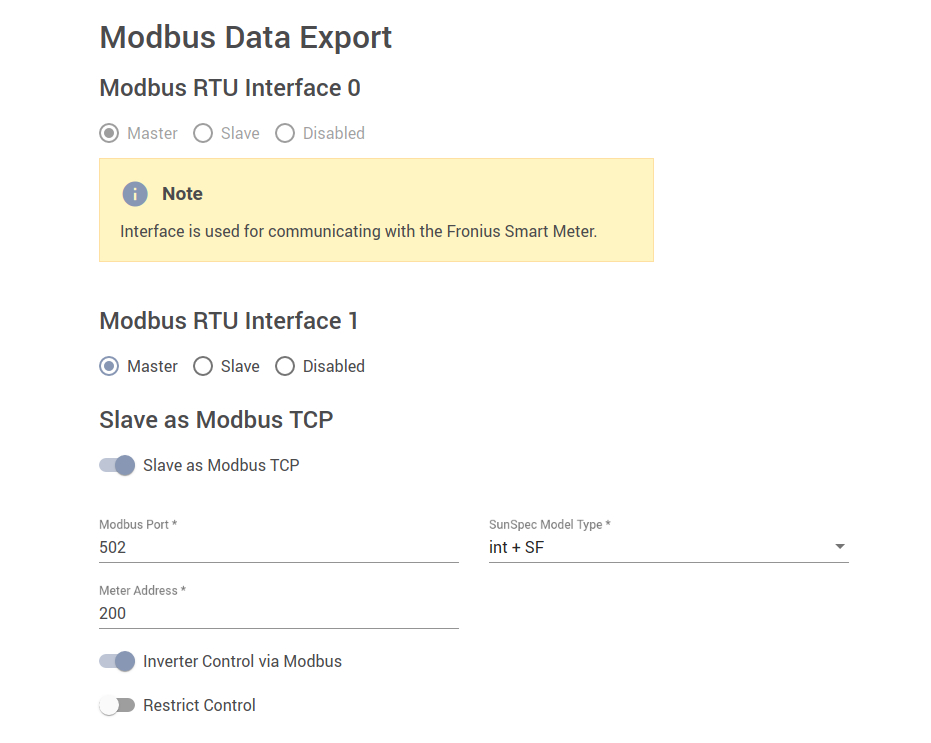This screenshot has height=743, width=931.
Task: Click the Modbus Data Export page title
Action: click(x=246, y=38)
